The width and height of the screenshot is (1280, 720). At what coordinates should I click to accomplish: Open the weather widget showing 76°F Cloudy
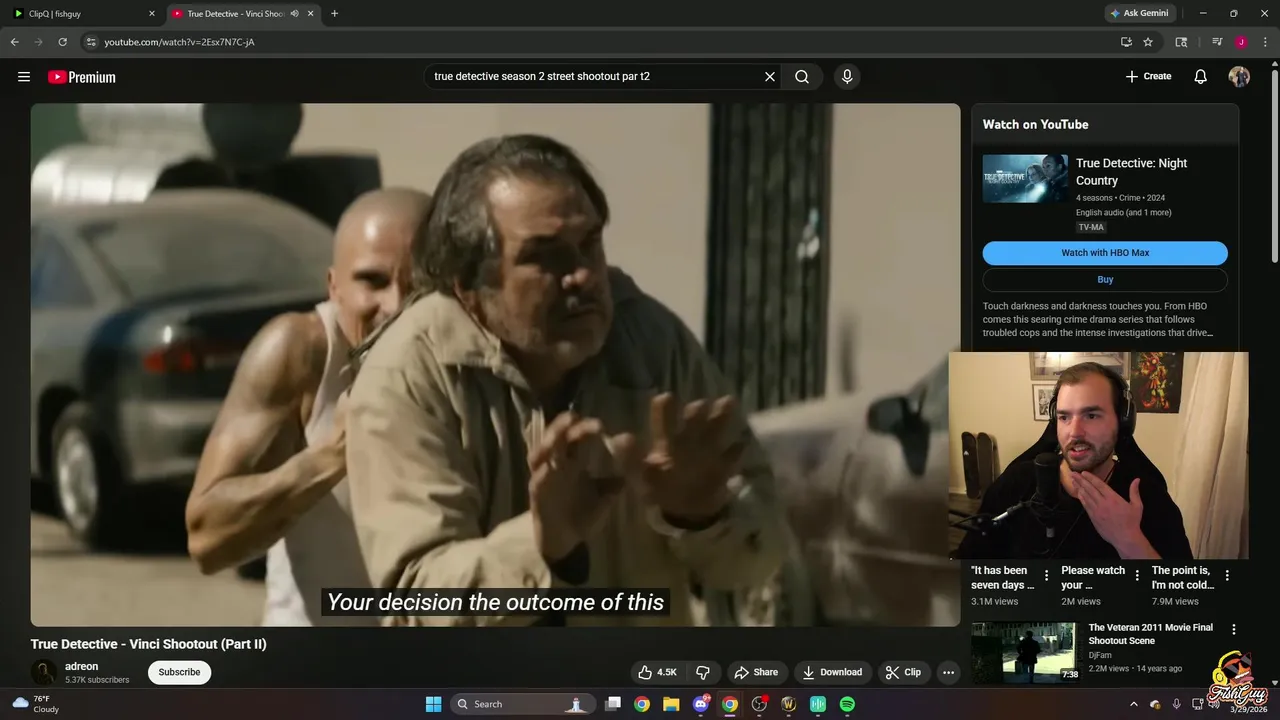pyautogui.click(x=35, y=704)
